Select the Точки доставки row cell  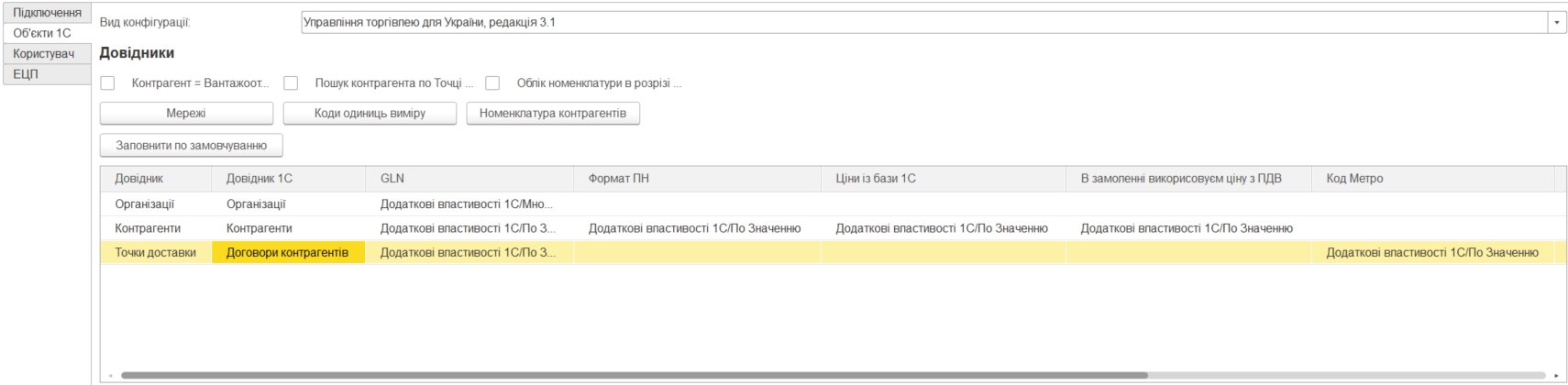(156, 252)
